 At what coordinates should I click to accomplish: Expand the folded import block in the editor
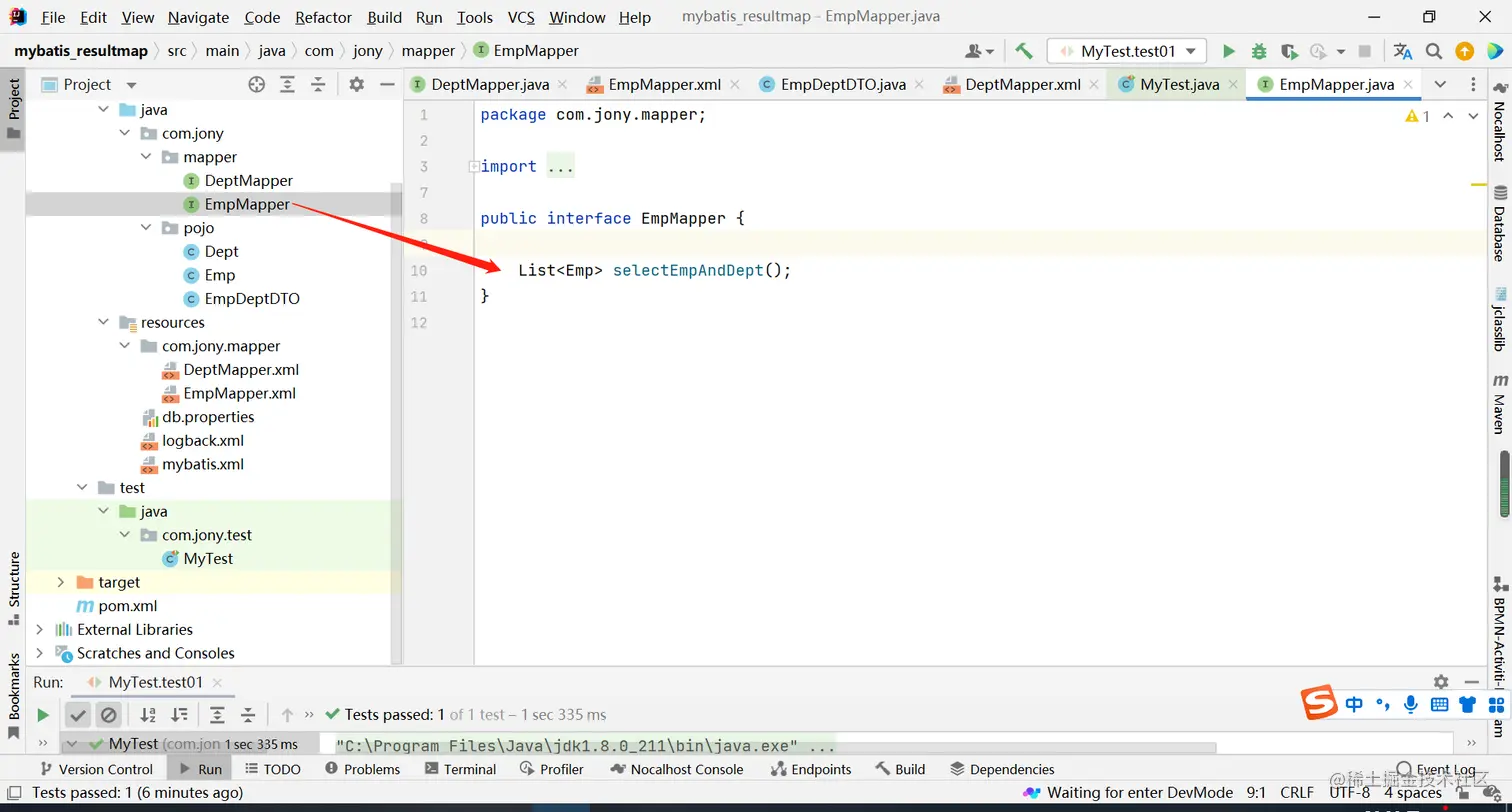click(474, 167)
